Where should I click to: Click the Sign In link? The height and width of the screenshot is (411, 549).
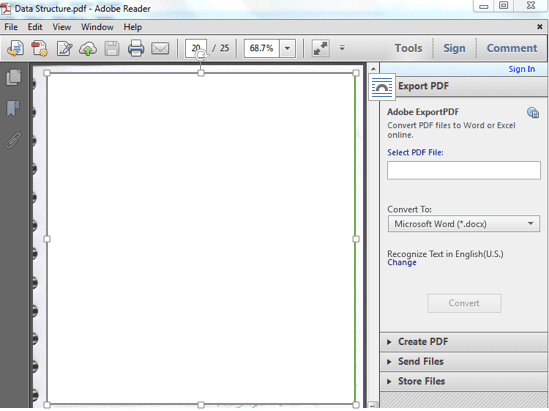pyautogui.click(x=521, y=69)
